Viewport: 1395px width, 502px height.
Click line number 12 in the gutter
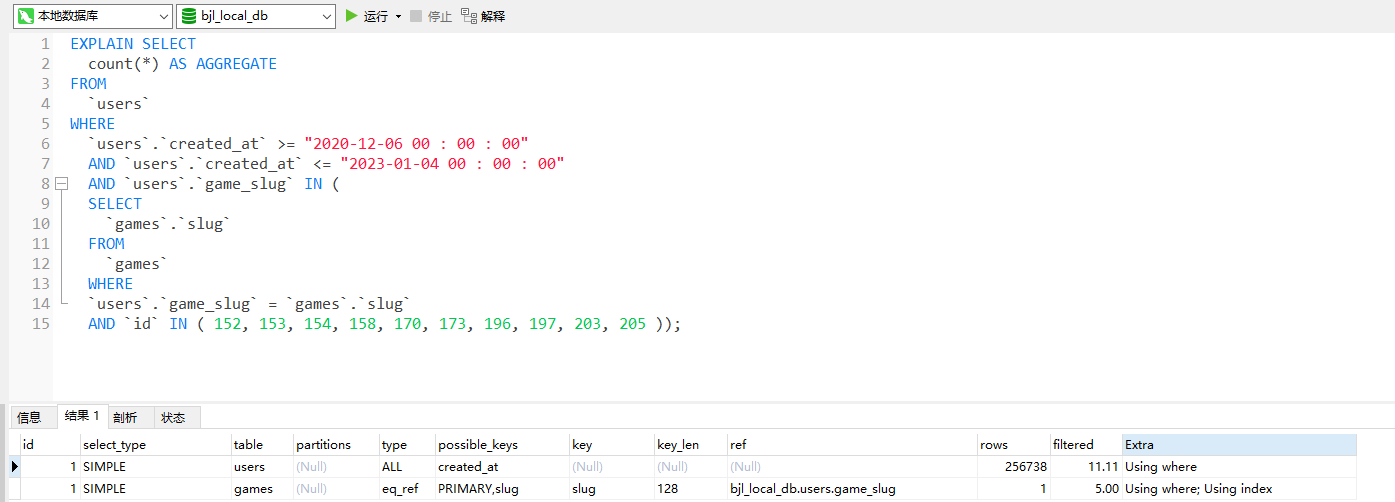coord(41,264)
